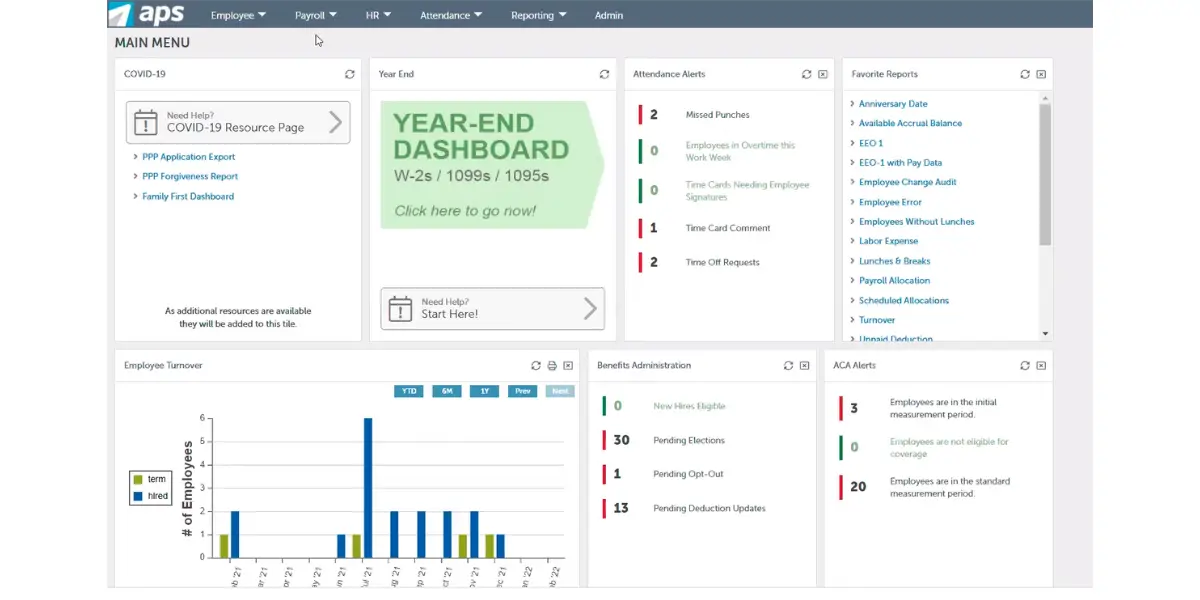Open the PPP Forgiveness Report link
Viewport: 1200px width, 600px height.
(x=190, y=176)
